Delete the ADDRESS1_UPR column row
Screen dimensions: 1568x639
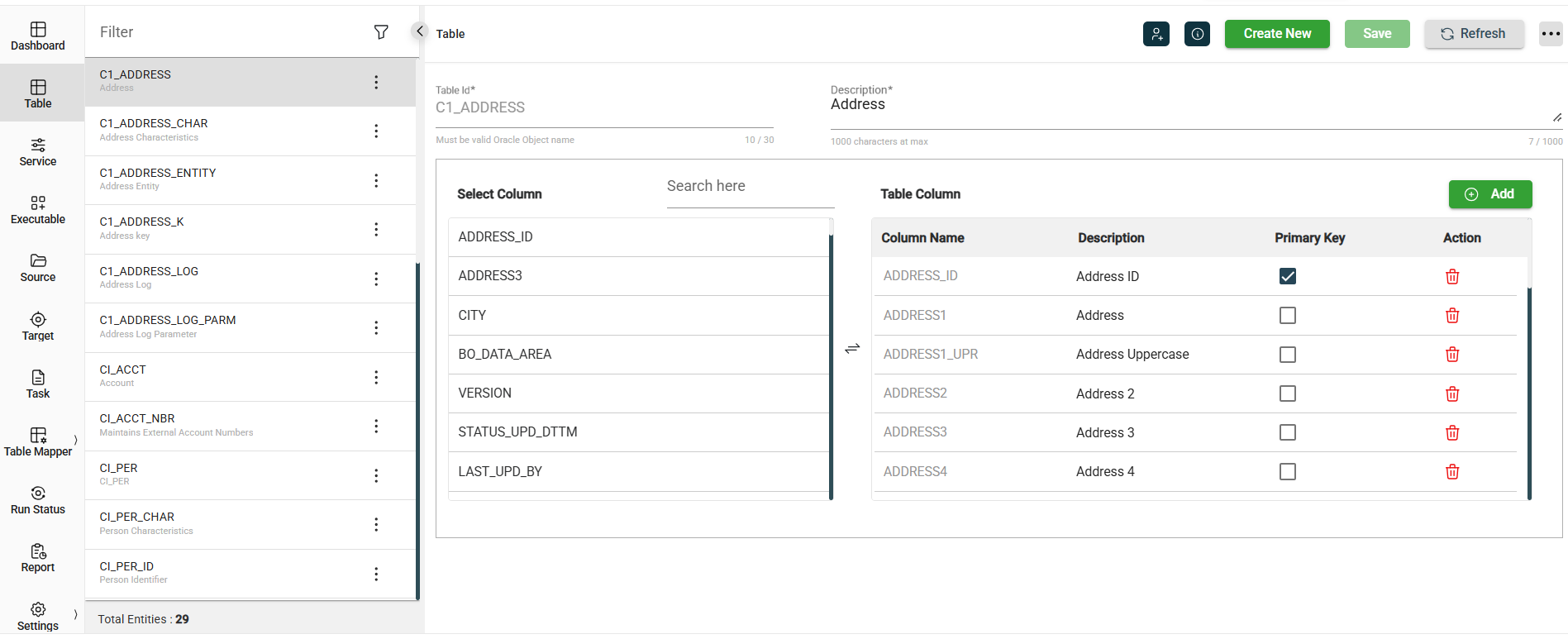click(1451, 355)
